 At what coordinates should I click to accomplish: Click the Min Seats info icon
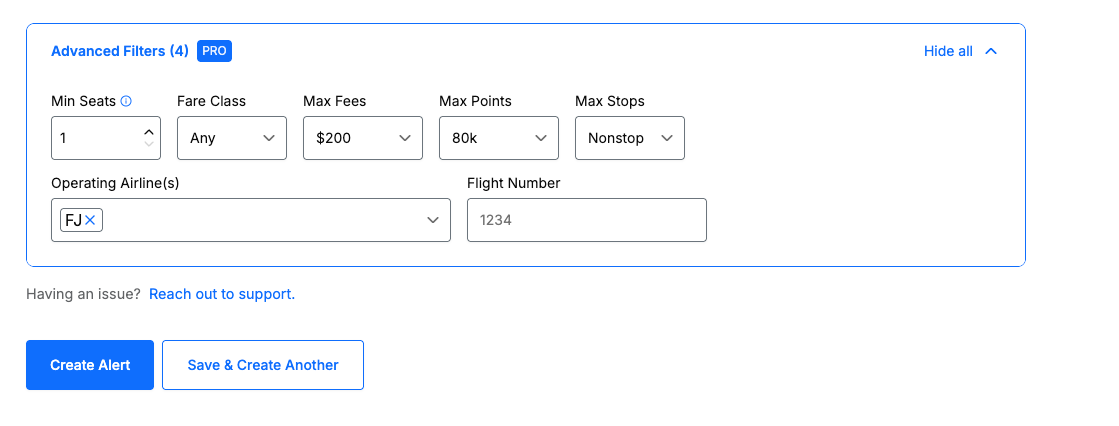click(126, 101)
